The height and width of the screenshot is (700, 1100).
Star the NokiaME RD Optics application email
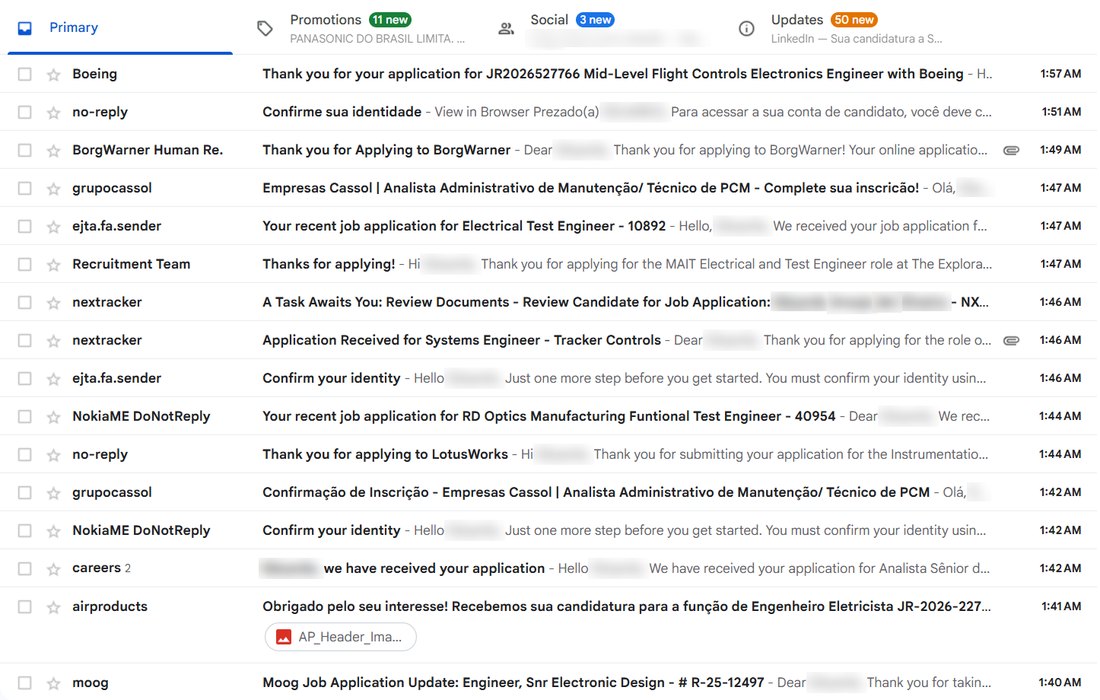tap(53, 417)
